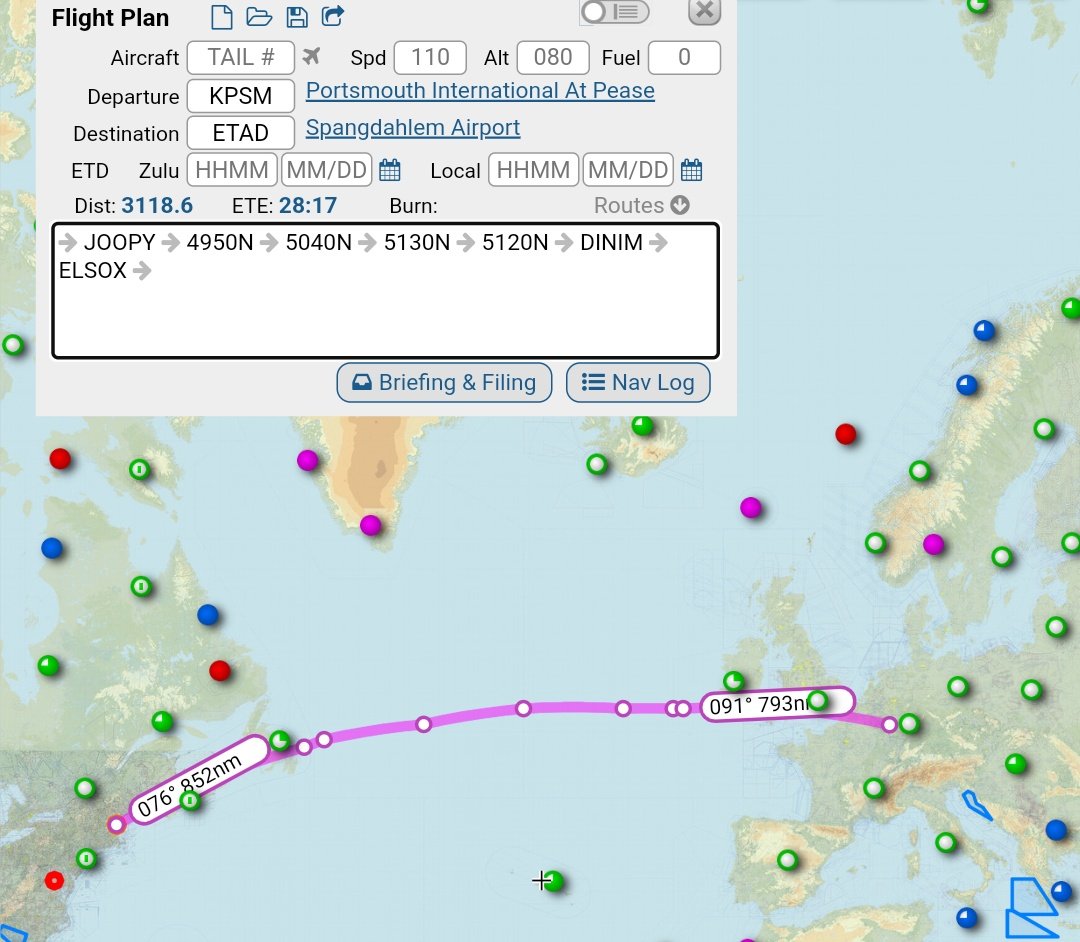Share the flight plan via export icon

(x=333, y=16)
